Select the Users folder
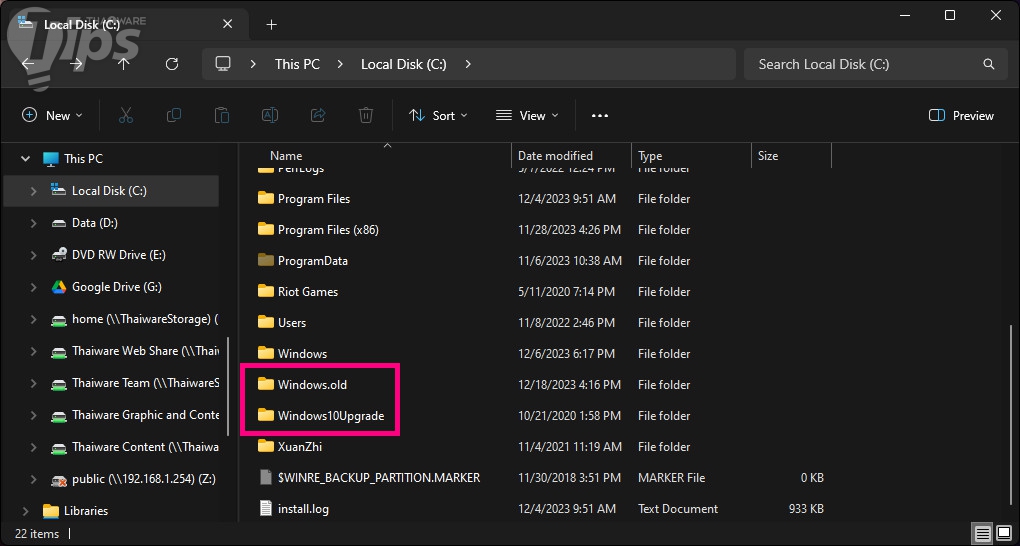Screen dimensions: 1020x546 click(291, 323)
